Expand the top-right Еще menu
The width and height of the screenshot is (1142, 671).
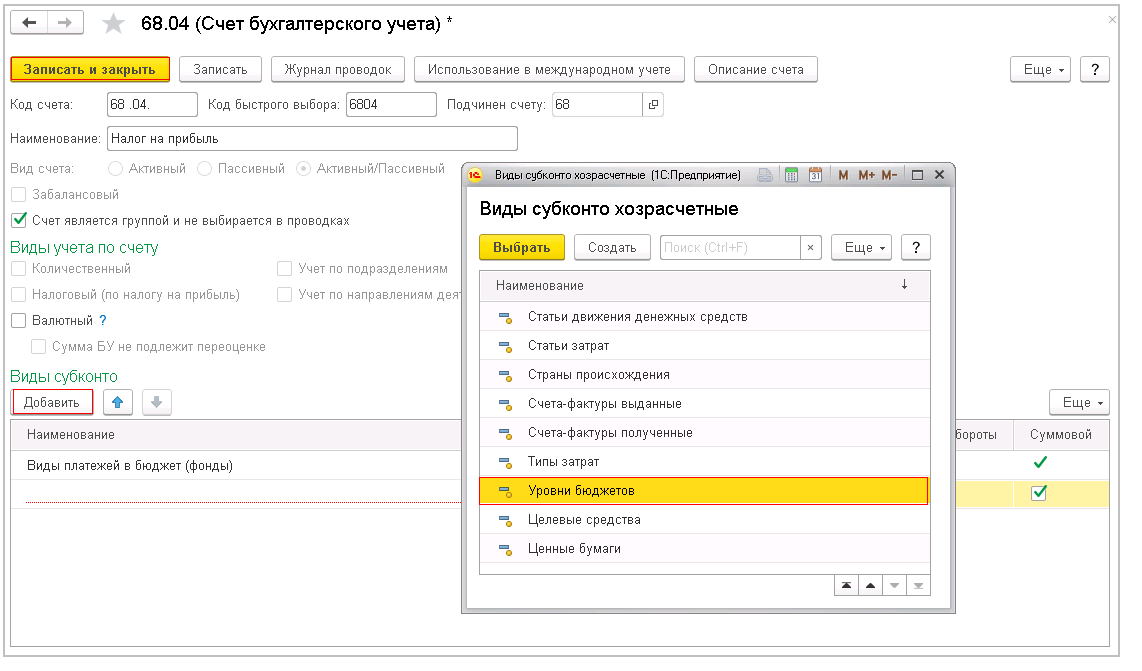[x=1040, y=69]
